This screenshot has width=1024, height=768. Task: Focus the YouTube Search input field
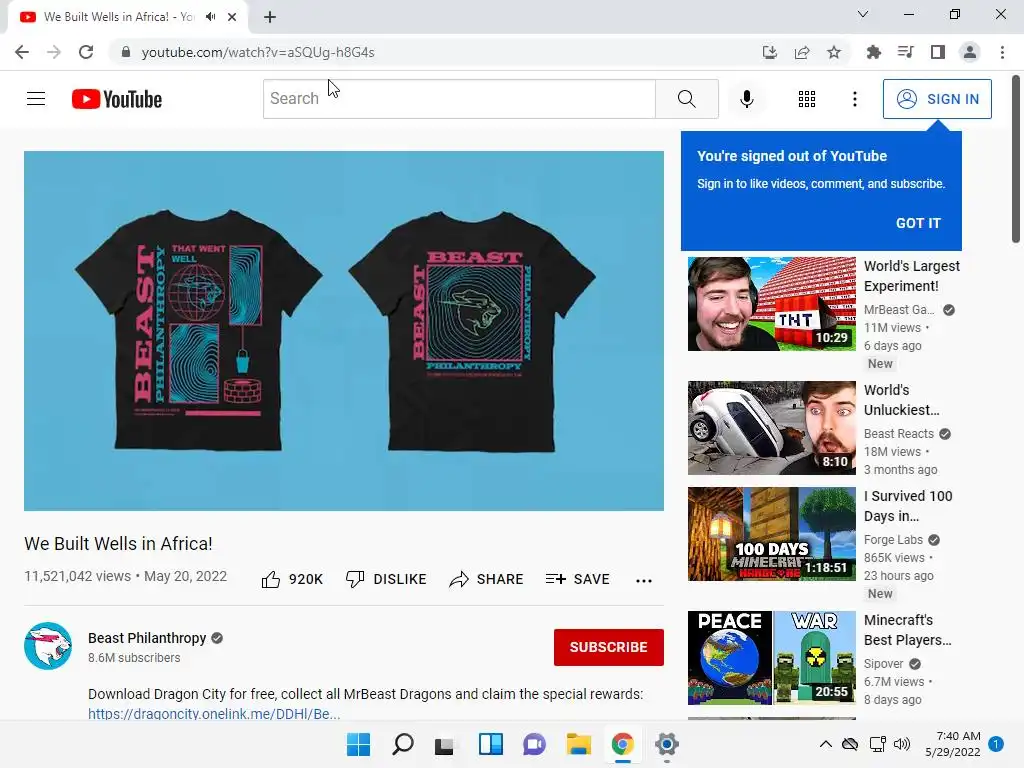[459, 99]
